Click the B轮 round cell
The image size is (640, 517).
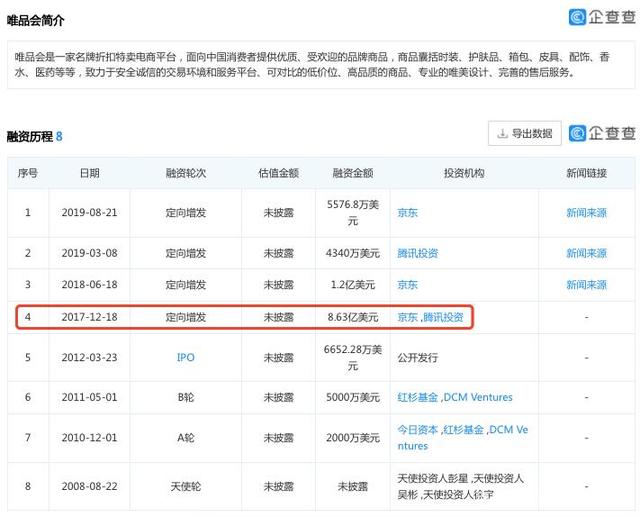[x=186, y=397]
